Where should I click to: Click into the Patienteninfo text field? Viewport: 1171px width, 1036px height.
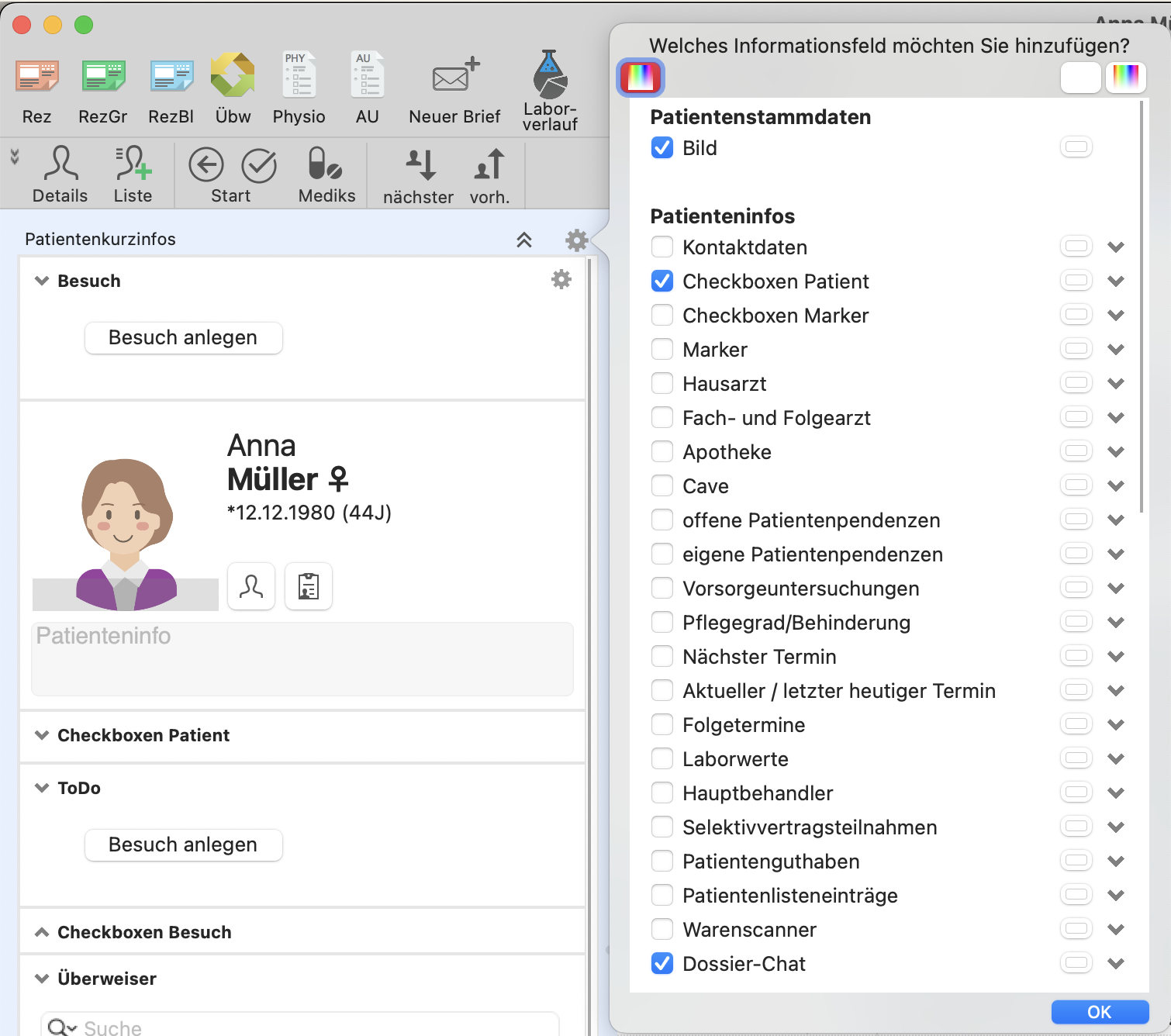click(302, 659)
